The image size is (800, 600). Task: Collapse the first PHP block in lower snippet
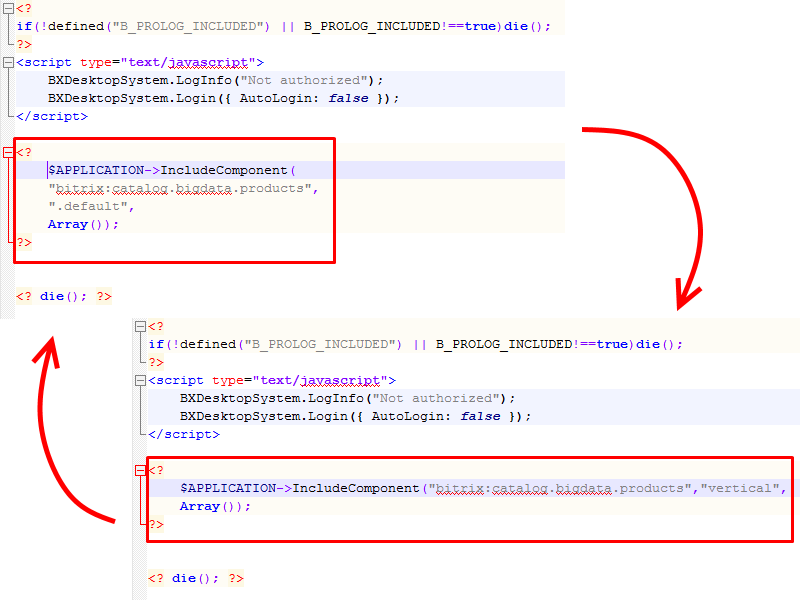coord(141,326)
